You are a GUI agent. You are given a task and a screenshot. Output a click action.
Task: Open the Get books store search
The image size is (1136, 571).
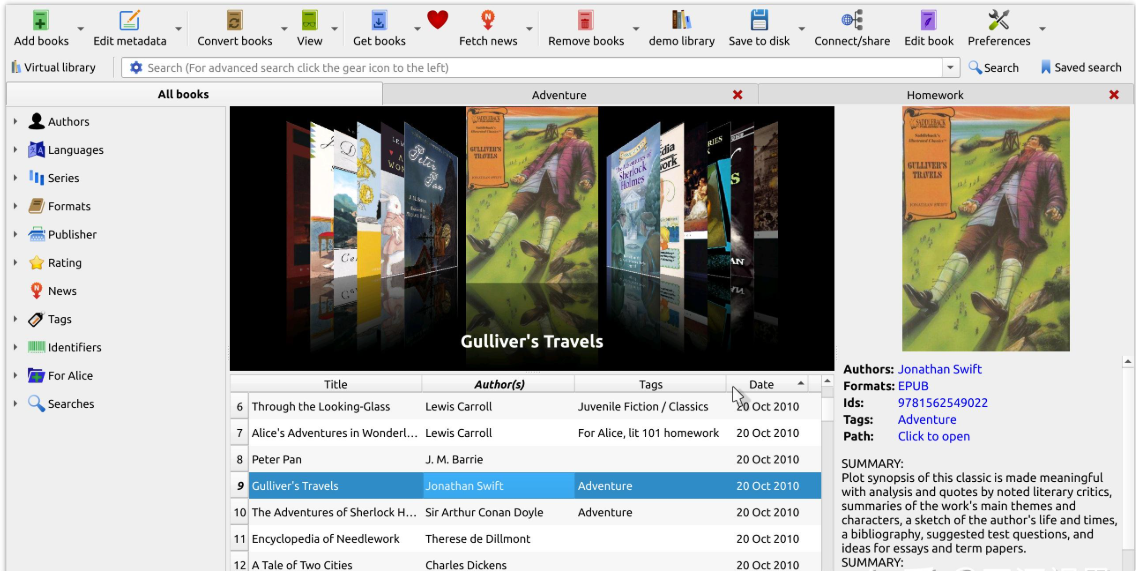[379, 28]
